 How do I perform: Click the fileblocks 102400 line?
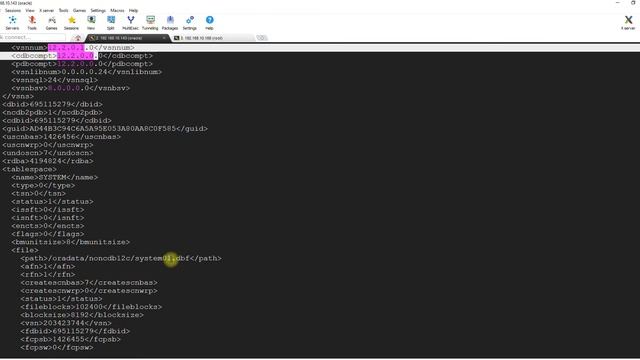pos(91,307)
